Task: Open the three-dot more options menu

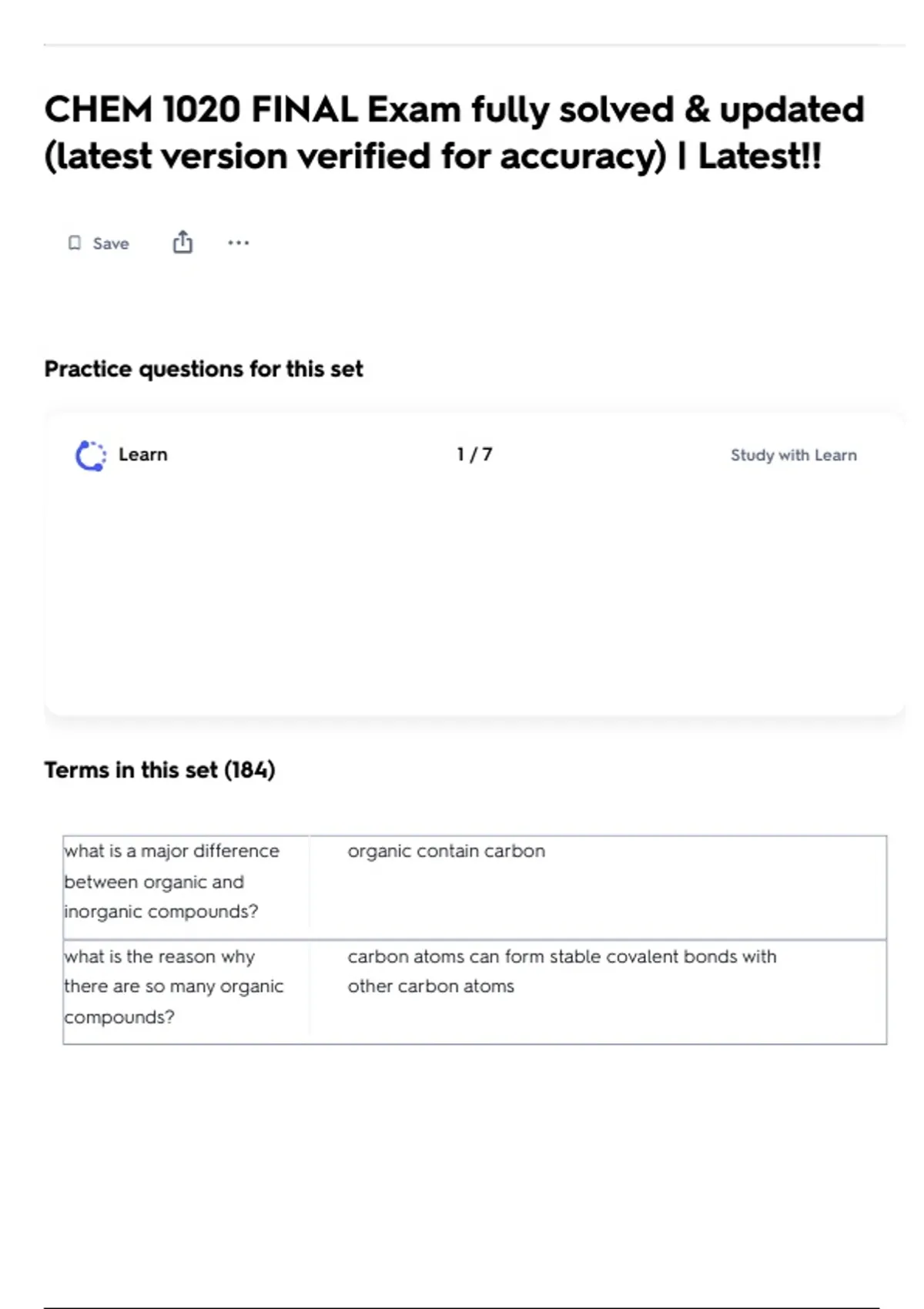Action: tap(239, 243)
